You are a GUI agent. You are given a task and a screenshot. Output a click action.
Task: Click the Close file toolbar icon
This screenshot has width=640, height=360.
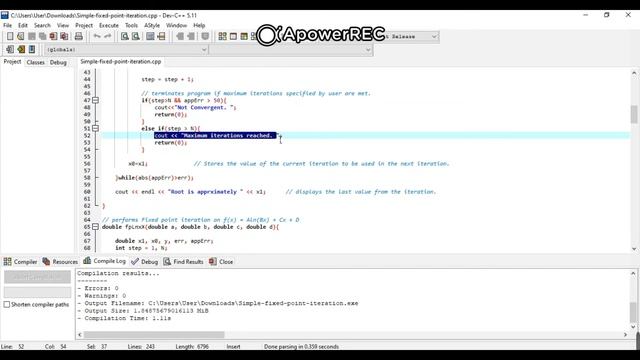point(53,36)
